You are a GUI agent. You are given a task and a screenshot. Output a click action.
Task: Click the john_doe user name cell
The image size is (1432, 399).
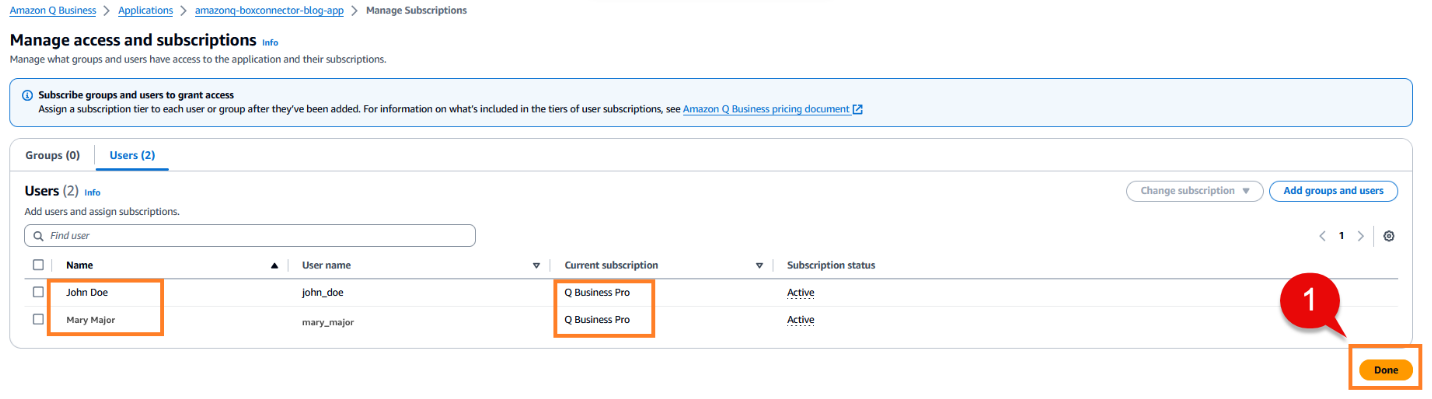pos(323,293)
